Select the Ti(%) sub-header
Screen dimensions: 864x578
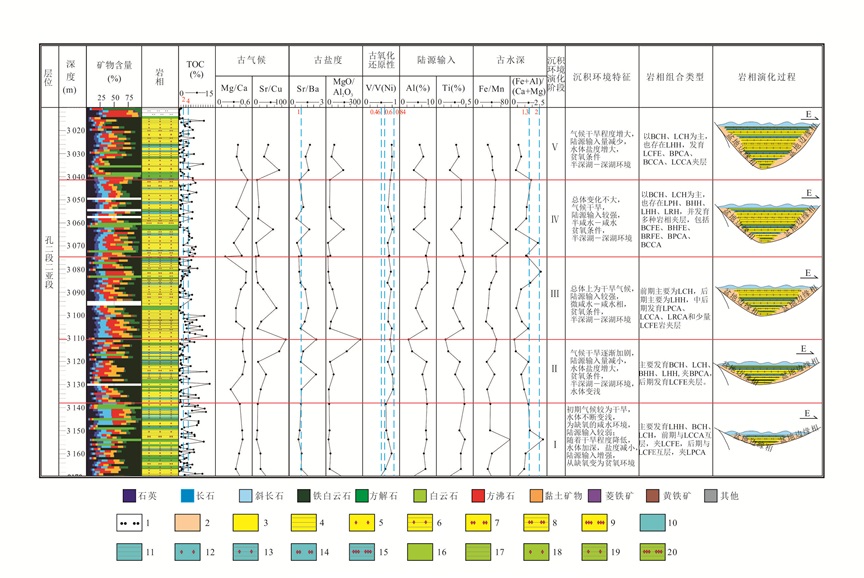[x=454, y=88]
